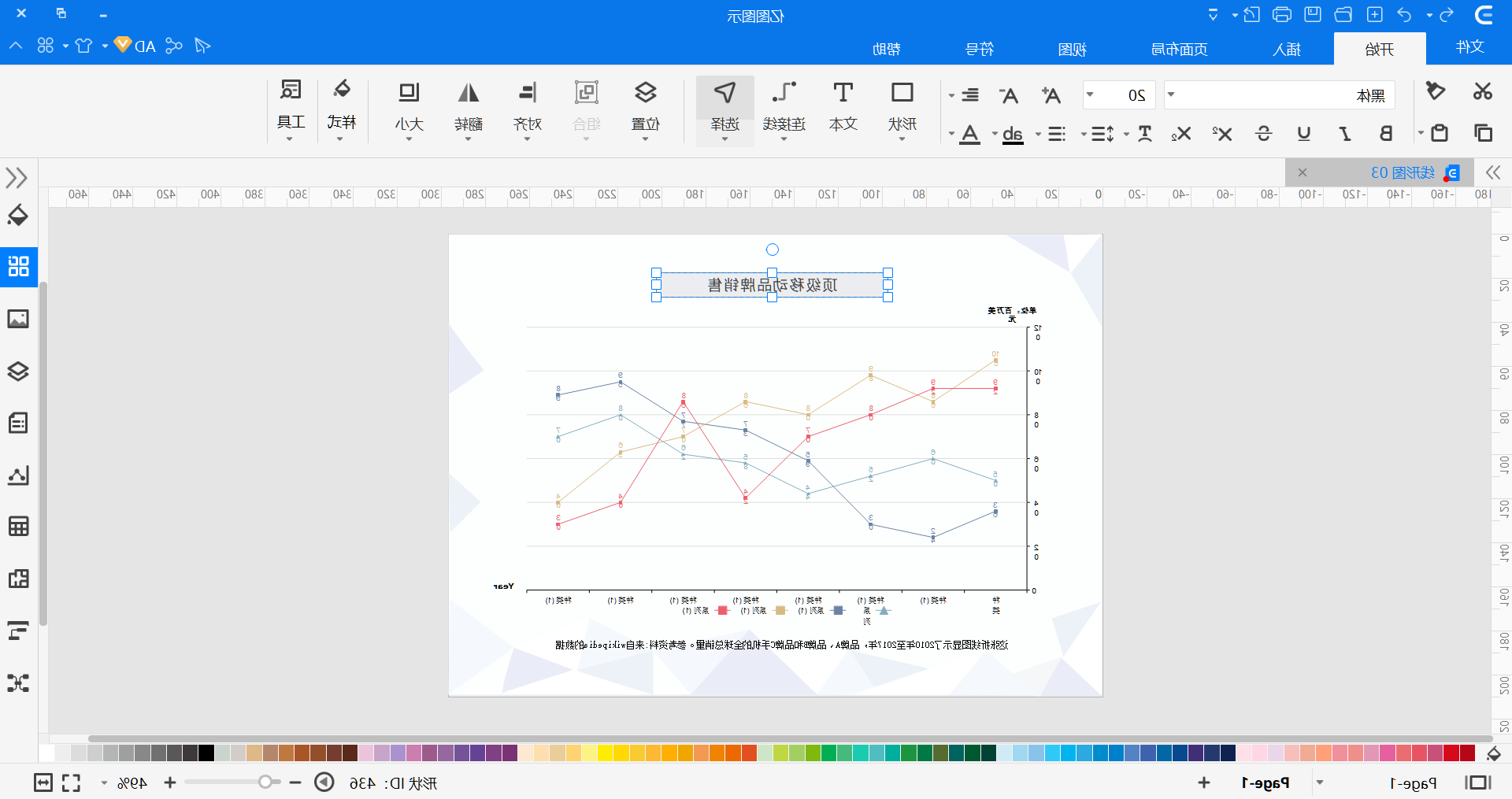Select the 连接线 connector tool
The width and height of the screenshot is (1512, 799).
point(784,109)
